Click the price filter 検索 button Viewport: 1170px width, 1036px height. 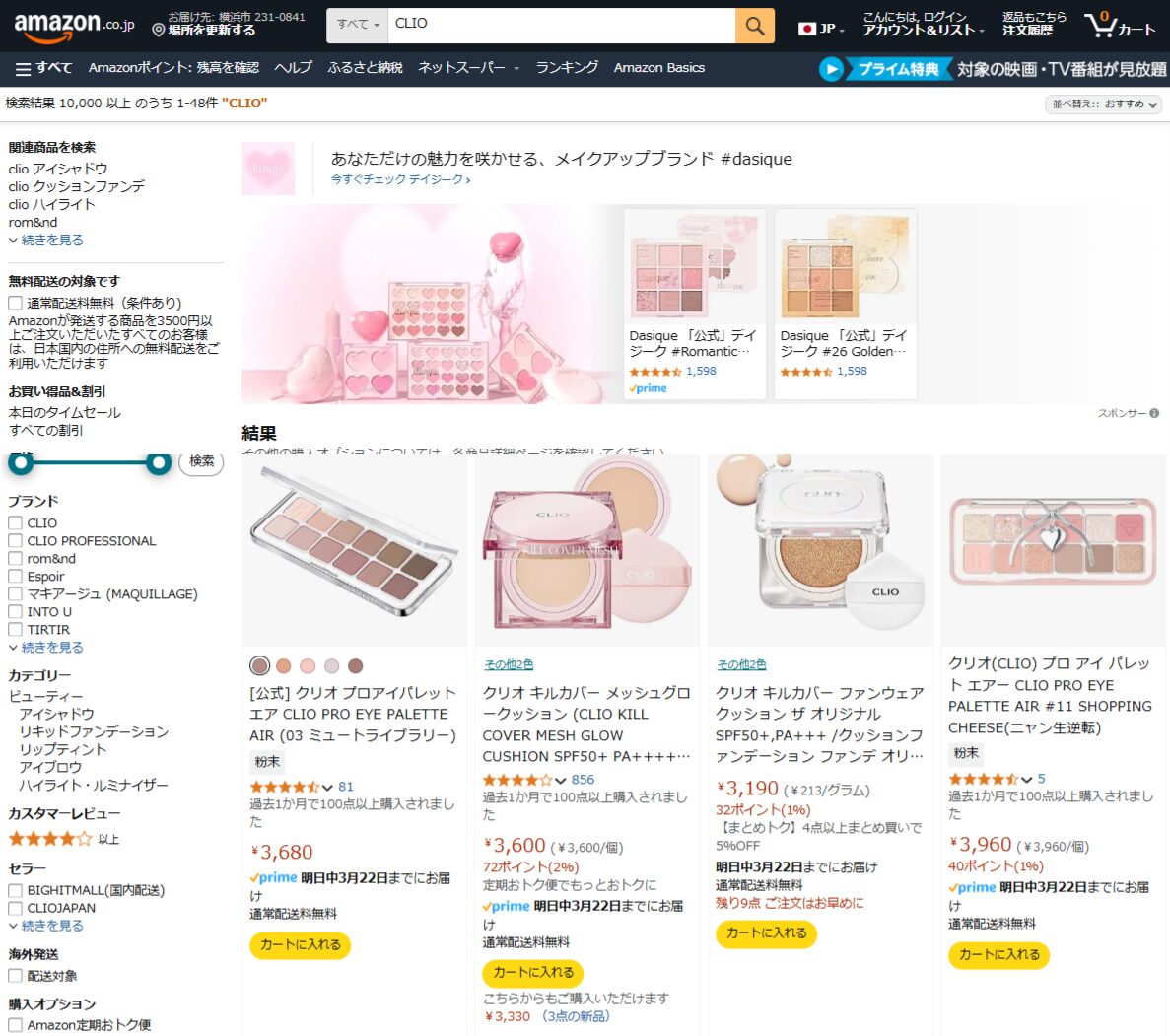[x=201, y=462]
